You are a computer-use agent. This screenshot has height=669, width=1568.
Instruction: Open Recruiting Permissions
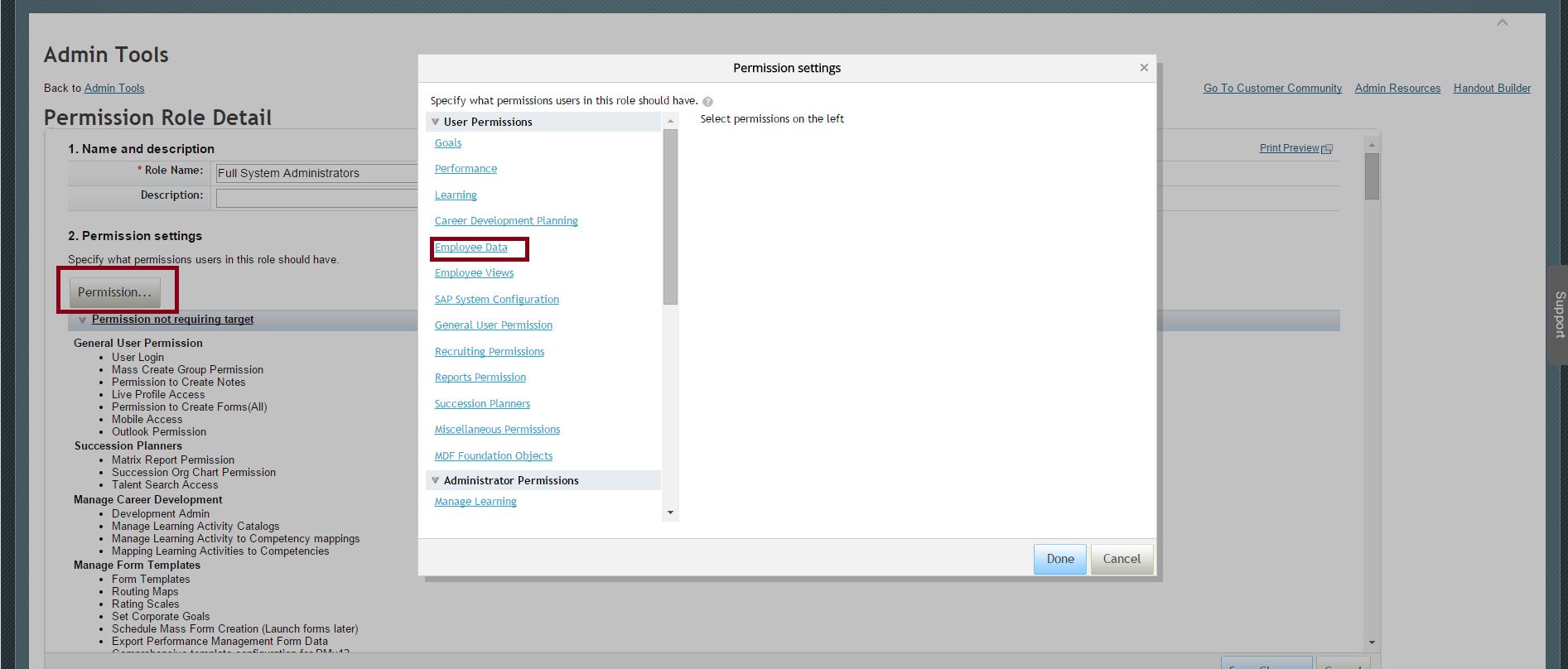click(x=490, y=352)
